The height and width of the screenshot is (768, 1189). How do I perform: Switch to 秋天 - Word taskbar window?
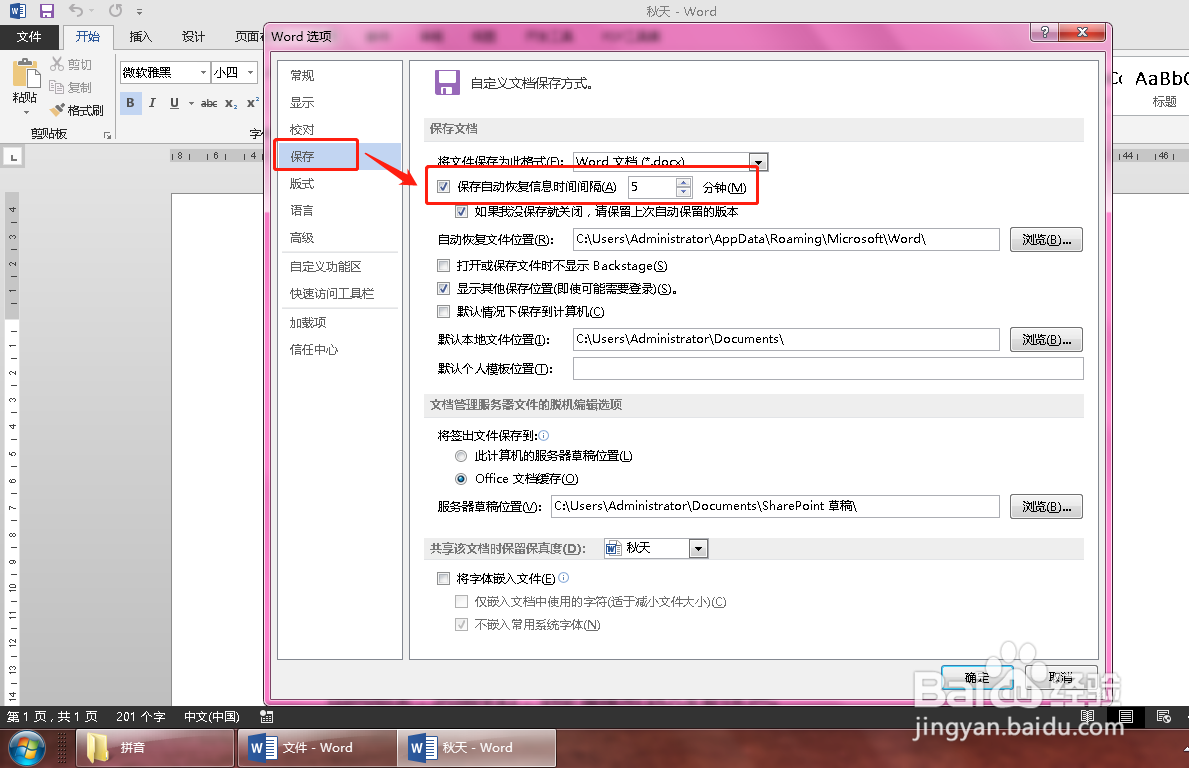tap(477, 748)
